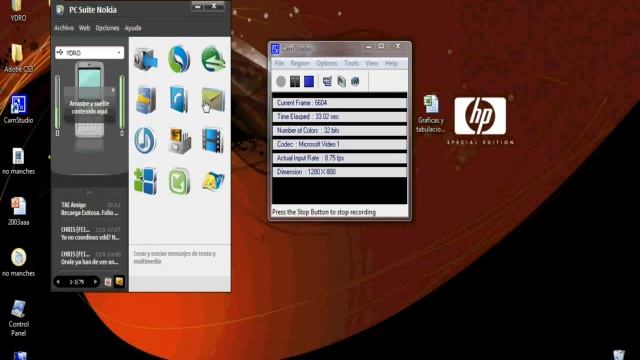Click the CamStudio Record button
Screen dimensions: 640x360
coord(281,82)
